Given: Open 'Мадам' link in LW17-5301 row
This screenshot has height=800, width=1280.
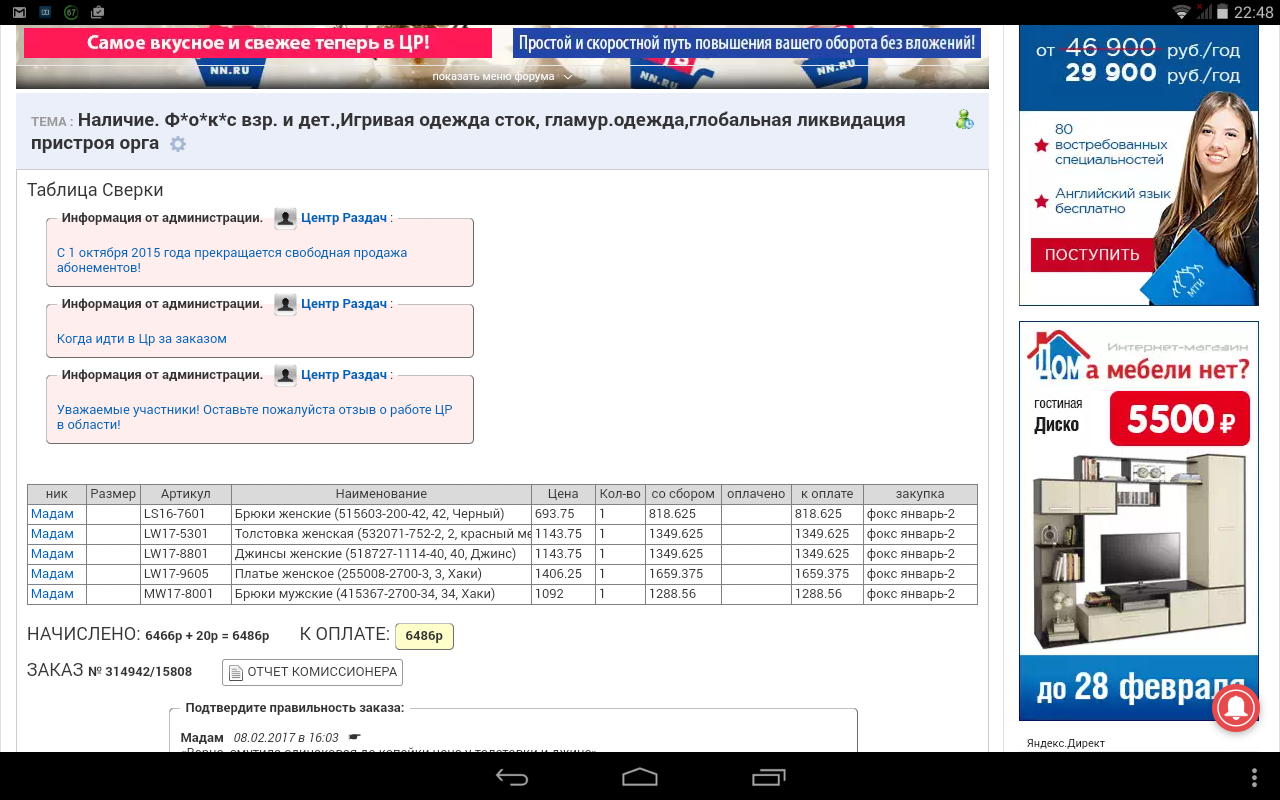Looking at the screenshot, I should (52, 534).
